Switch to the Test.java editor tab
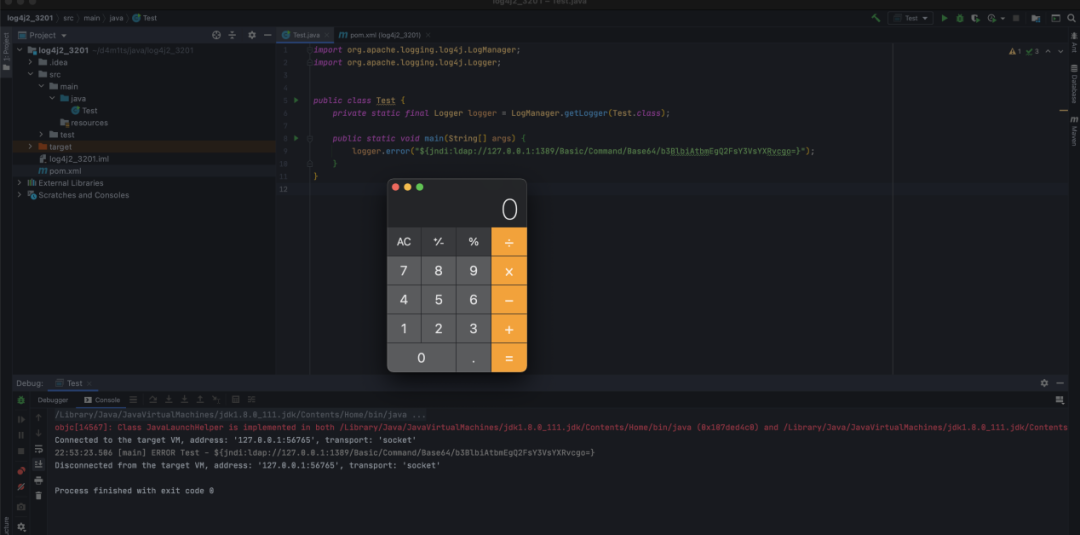This screenshot has width=1080, height=535. [306, 35]
